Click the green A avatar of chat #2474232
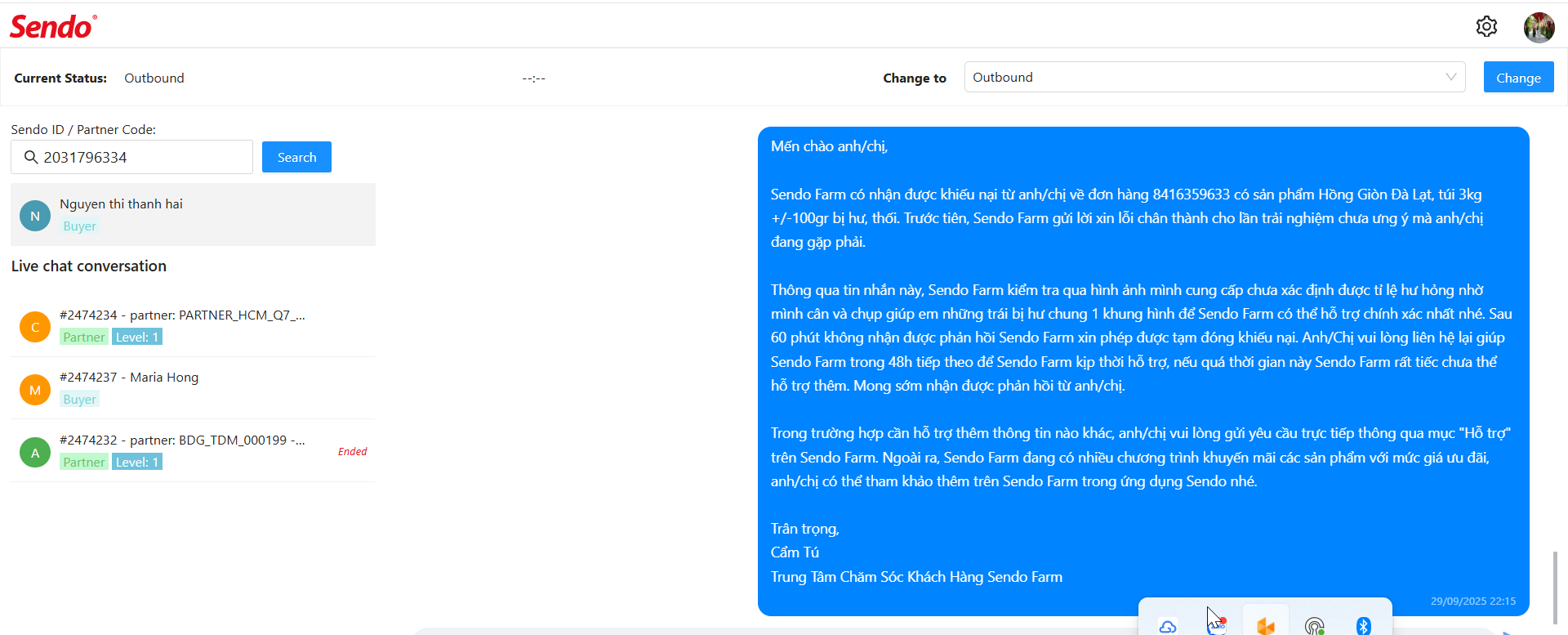The image size is (1568, 635). (35, 452)
